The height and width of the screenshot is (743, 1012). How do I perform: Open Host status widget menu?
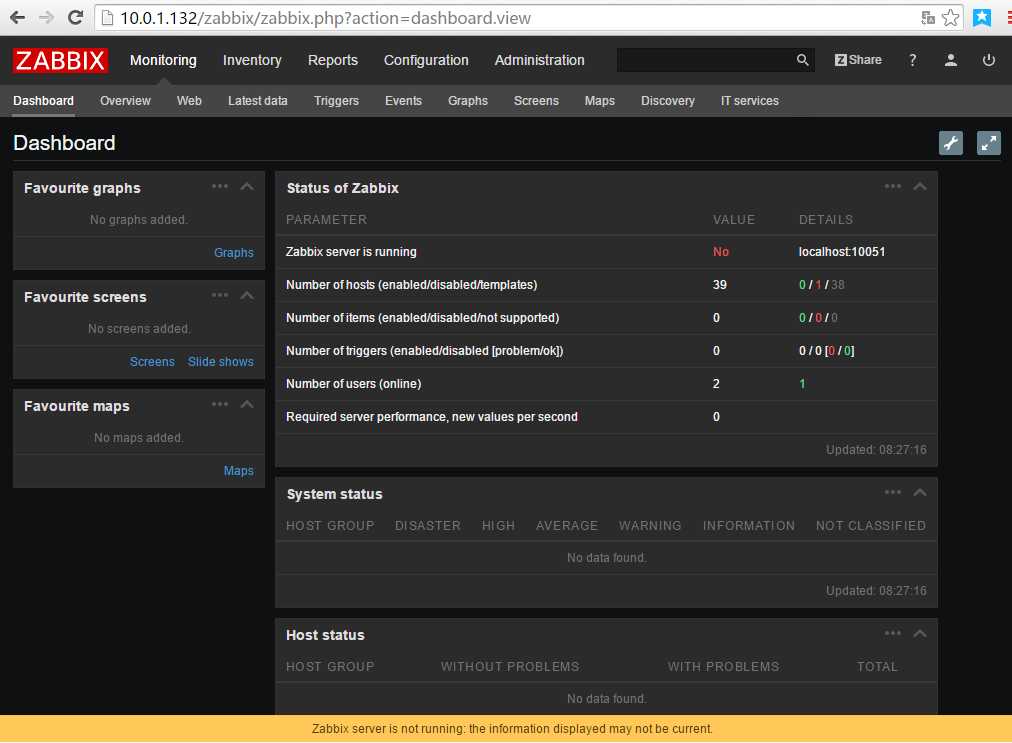[893, 633]
